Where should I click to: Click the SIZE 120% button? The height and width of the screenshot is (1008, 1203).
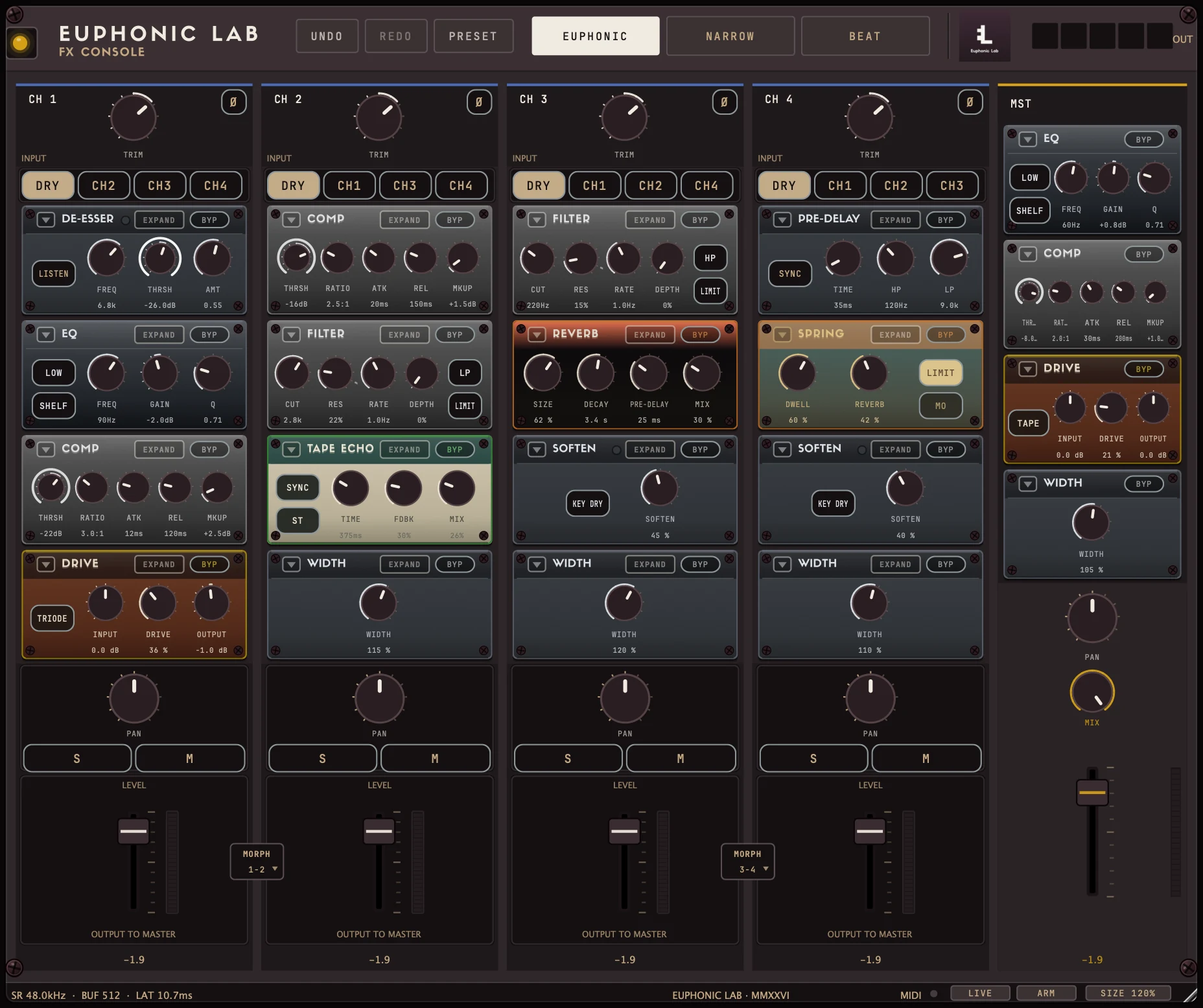1128,993
